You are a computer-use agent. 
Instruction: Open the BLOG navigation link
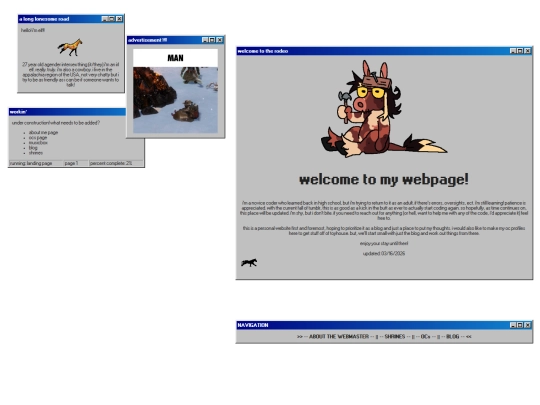click(453, 336)
